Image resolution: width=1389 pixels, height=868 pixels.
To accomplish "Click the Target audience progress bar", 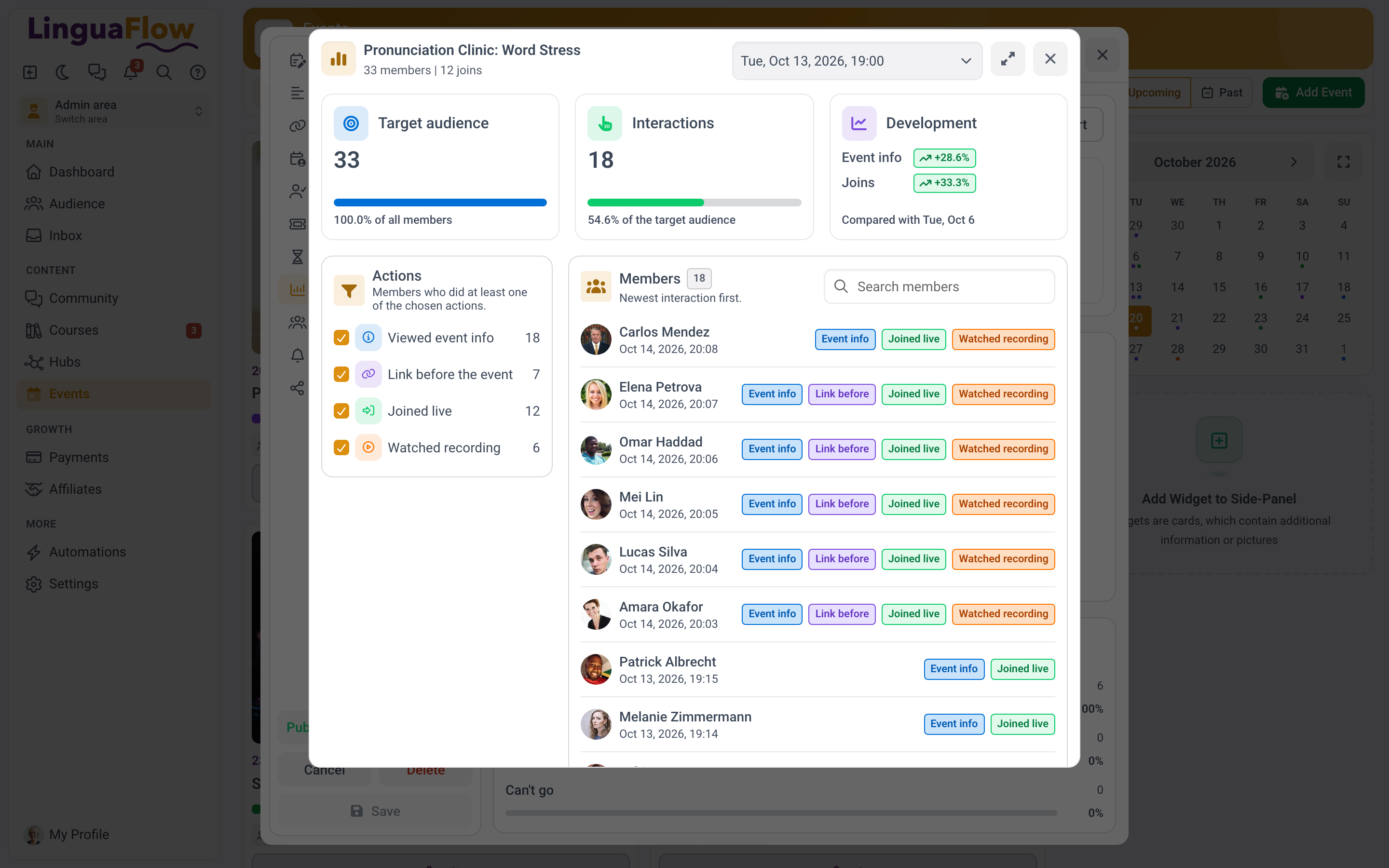I will (x=440, y=202).
